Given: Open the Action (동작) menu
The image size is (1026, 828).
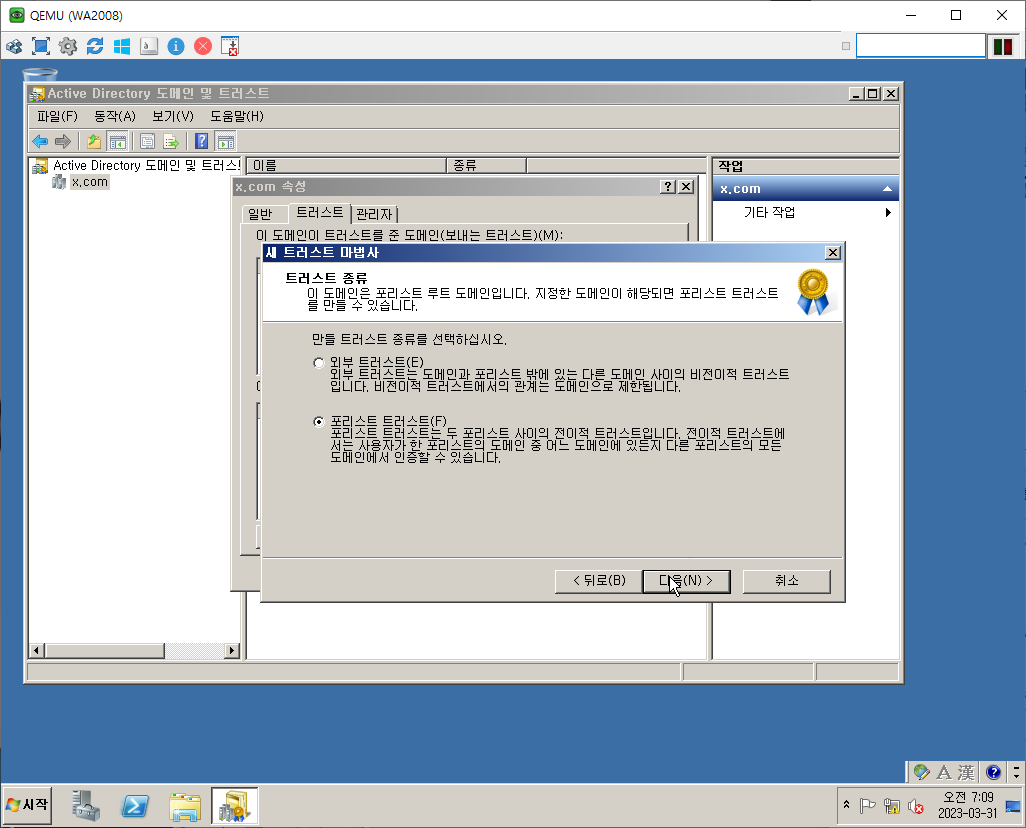Looking at the screenshot, I should 115,117.
